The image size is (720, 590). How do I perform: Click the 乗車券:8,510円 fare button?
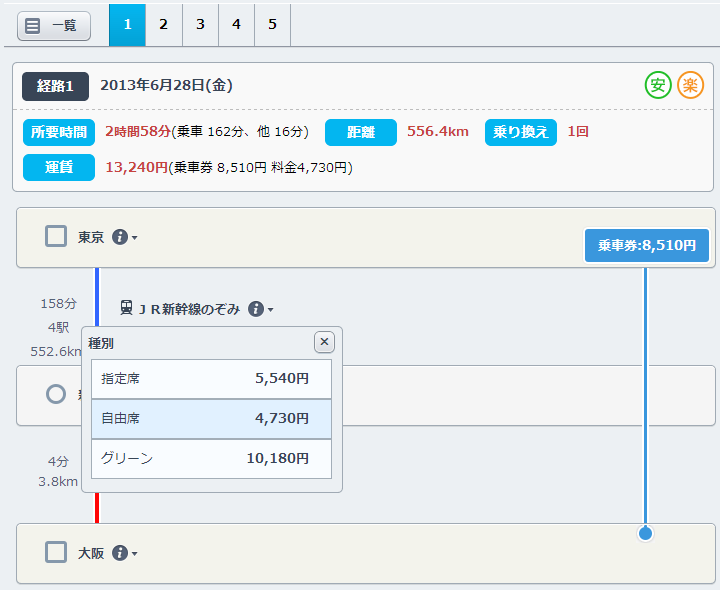point(646,245)
